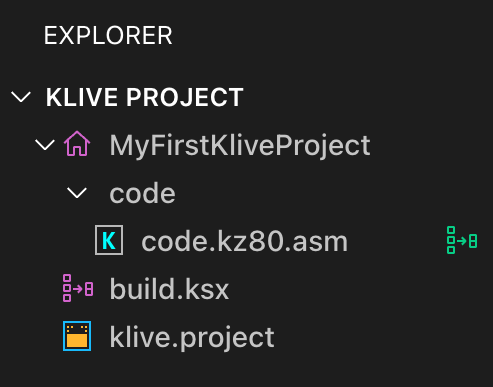Click the green build root indicator icon
Viewport: 493px width, 387px height.
tap(462, 240)
